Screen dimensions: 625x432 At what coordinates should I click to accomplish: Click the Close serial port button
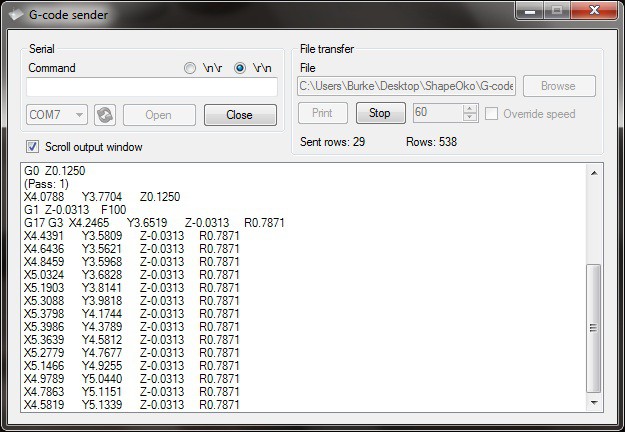pos(240,115)
